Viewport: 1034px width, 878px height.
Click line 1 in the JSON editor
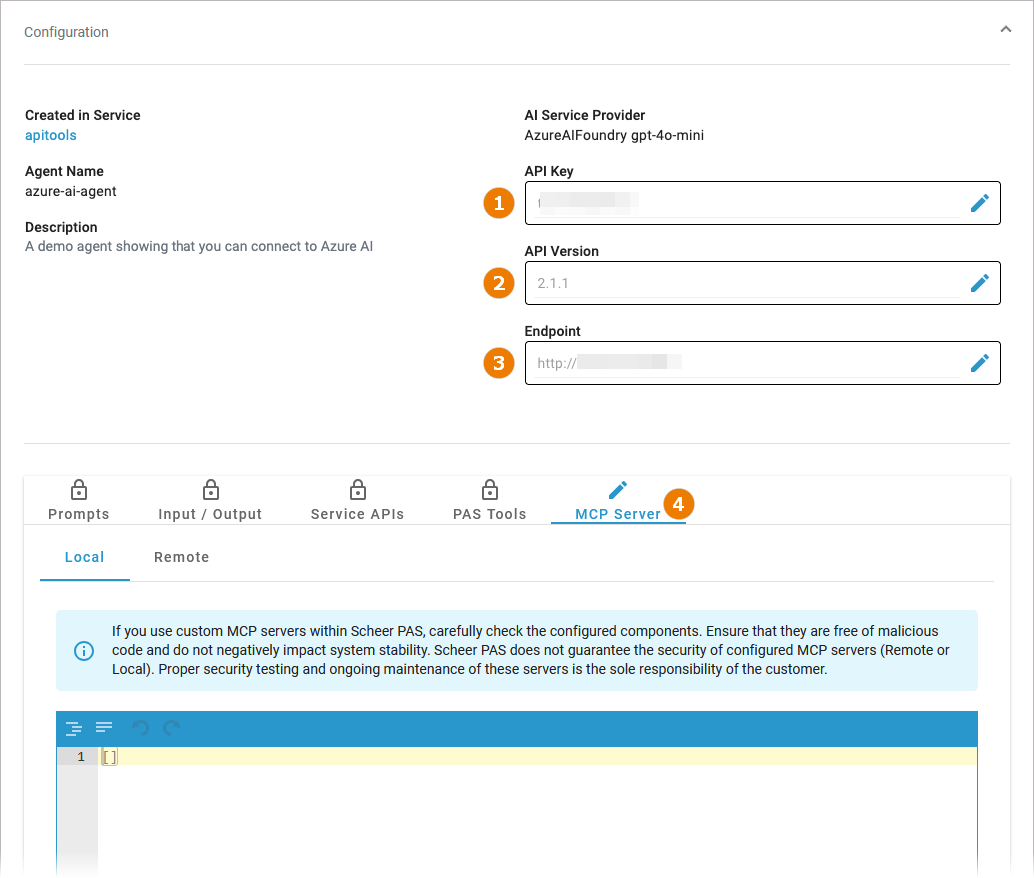click(x=500, y=757)
